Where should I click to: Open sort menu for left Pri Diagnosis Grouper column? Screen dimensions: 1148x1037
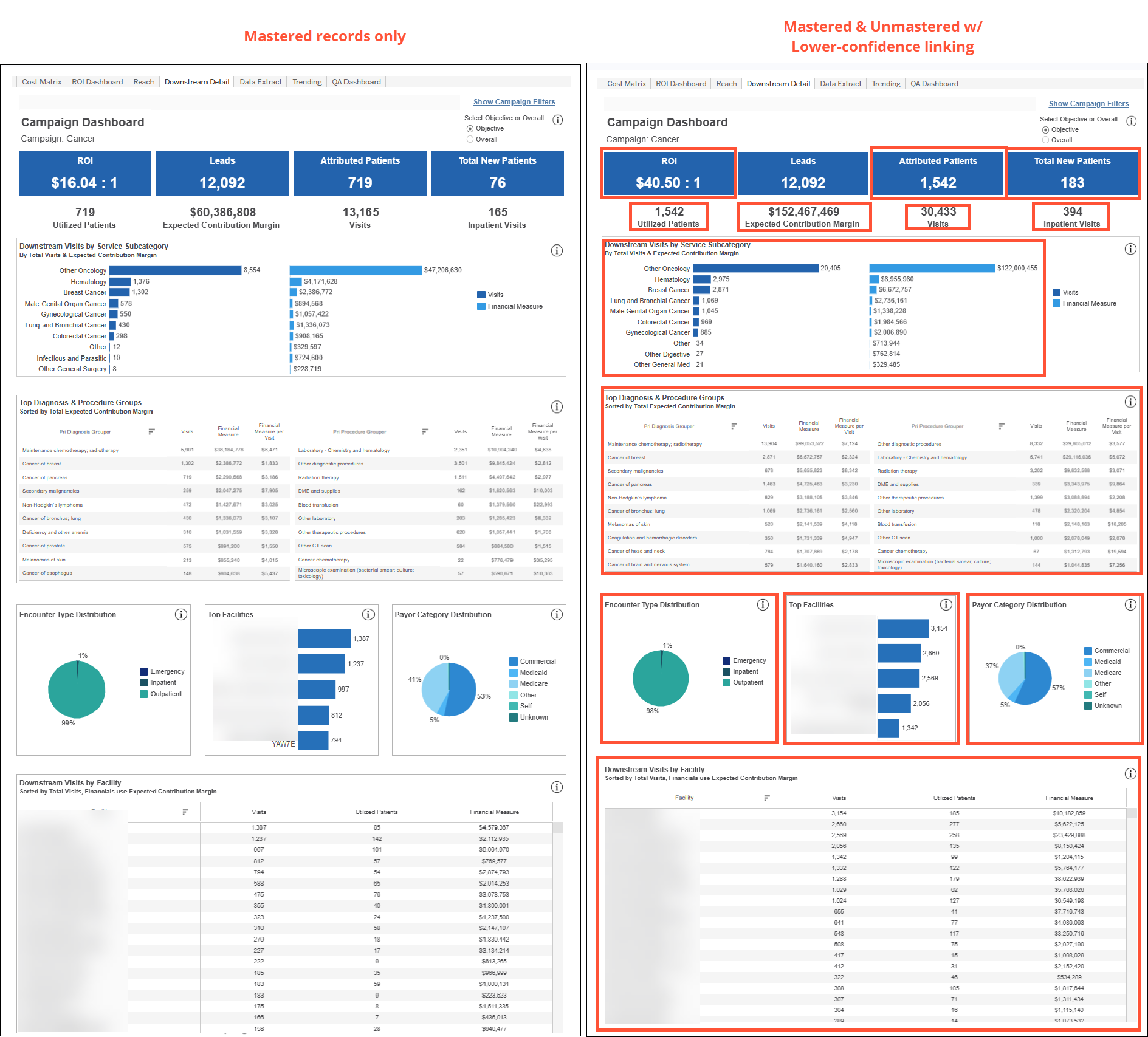pyautogui.click(x=151, y=431)
